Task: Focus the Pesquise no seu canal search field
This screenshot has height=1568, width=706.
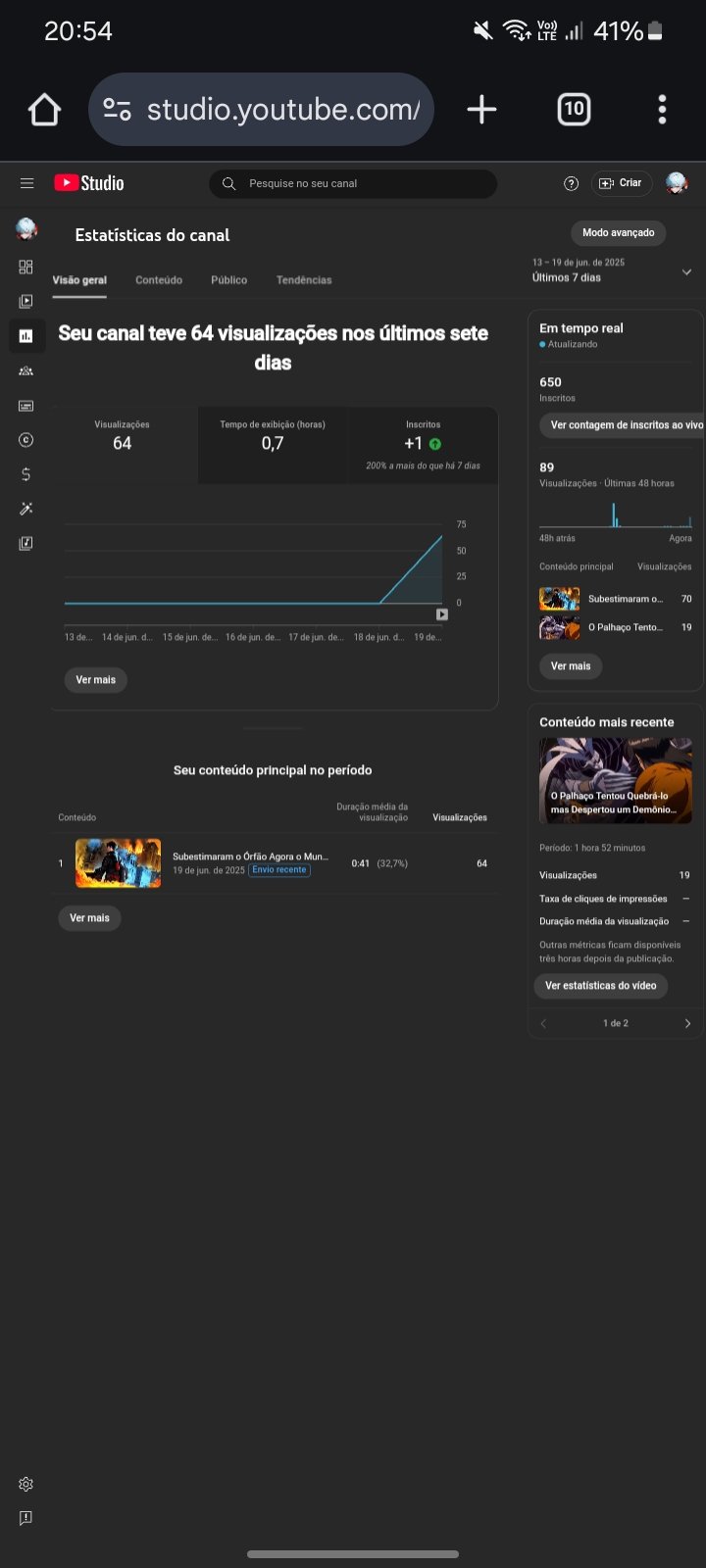Action: (x=353, y=183)
